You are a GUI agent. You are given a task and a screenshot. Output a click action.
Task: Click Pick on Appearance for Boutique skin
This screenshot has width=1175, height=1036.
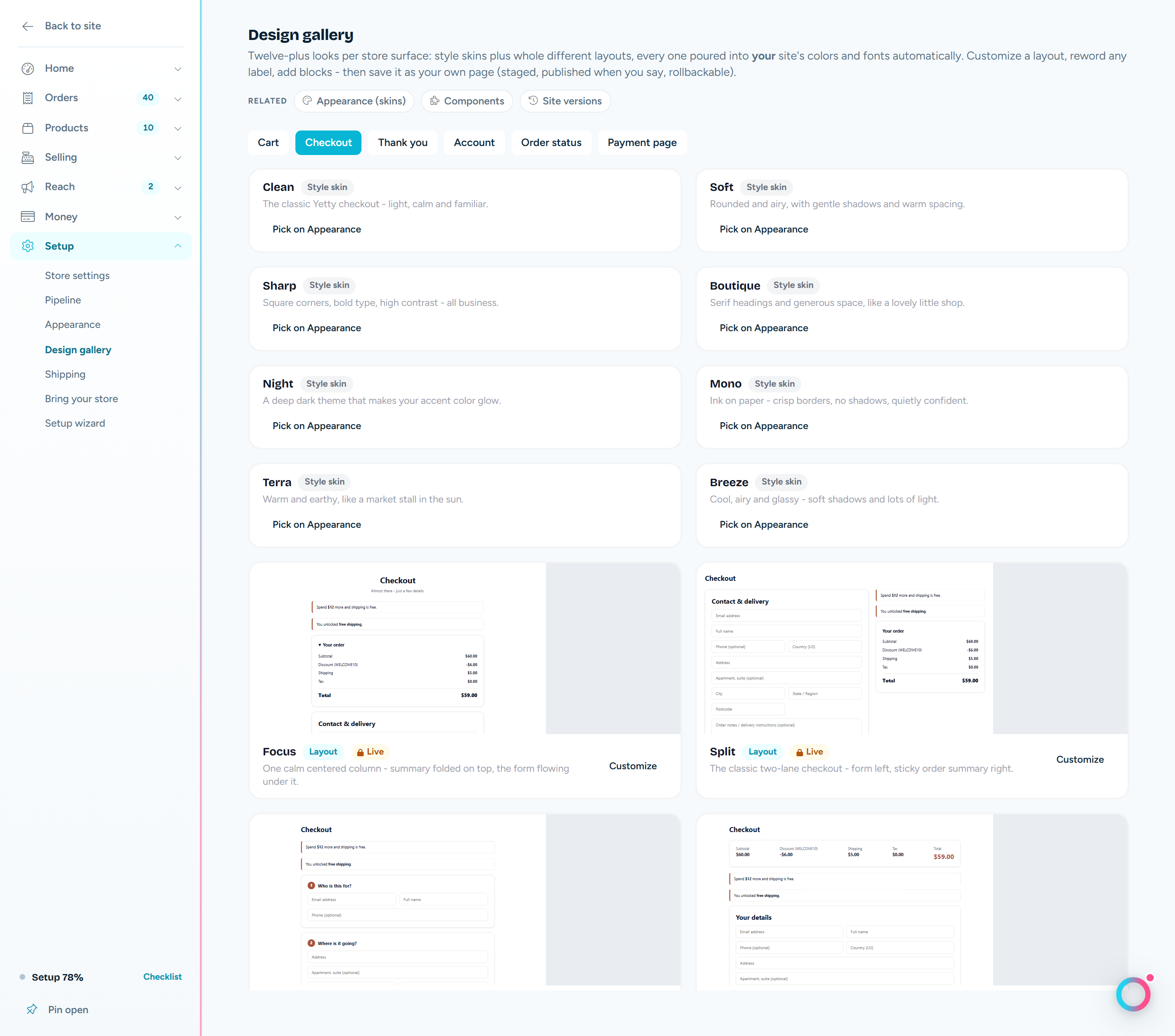764,328
